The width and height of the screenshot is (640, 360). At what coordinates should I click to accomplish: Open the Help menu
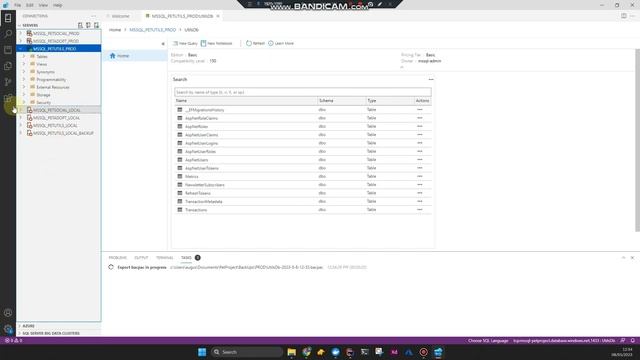[58, 5]
